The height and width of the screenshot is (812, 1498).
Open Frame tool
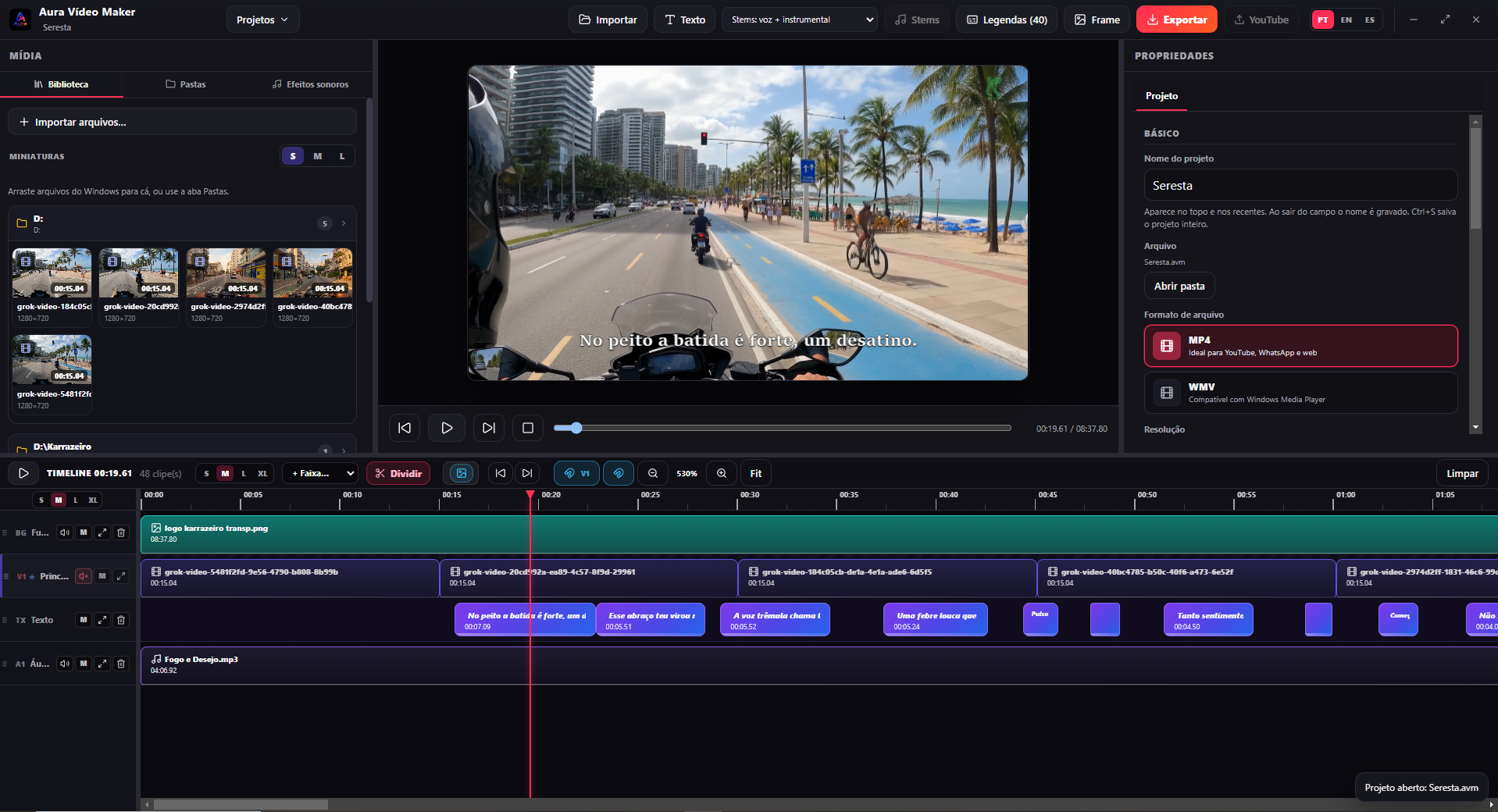click(1097, 20)
